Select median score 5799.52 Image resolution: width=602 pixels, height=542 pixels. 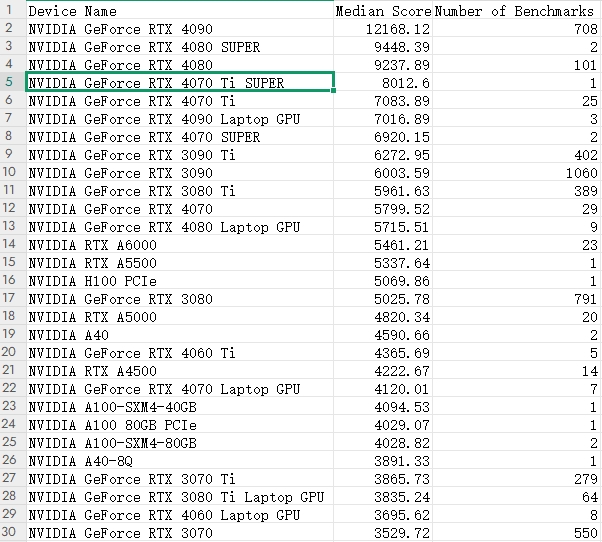[x=383, y=208]
